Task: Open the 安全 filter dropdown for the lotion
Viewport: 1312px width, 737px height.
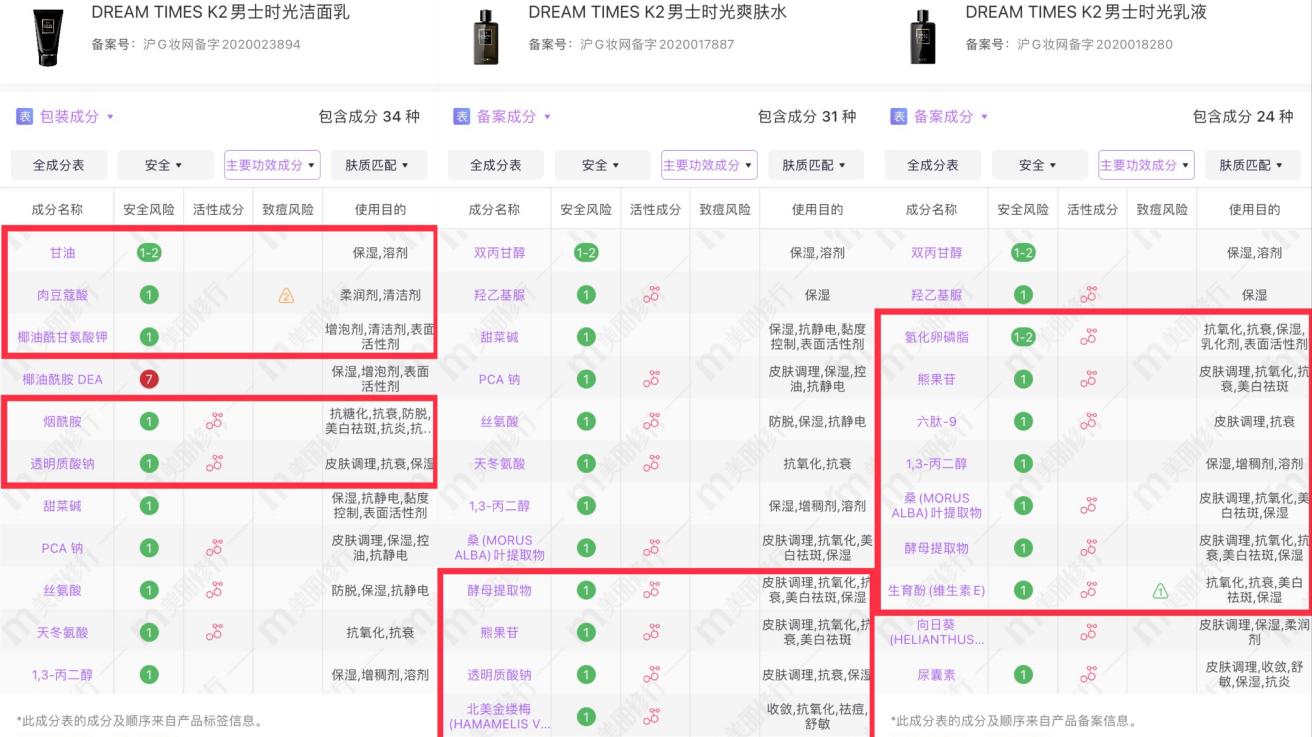Action: [1039, 164]
